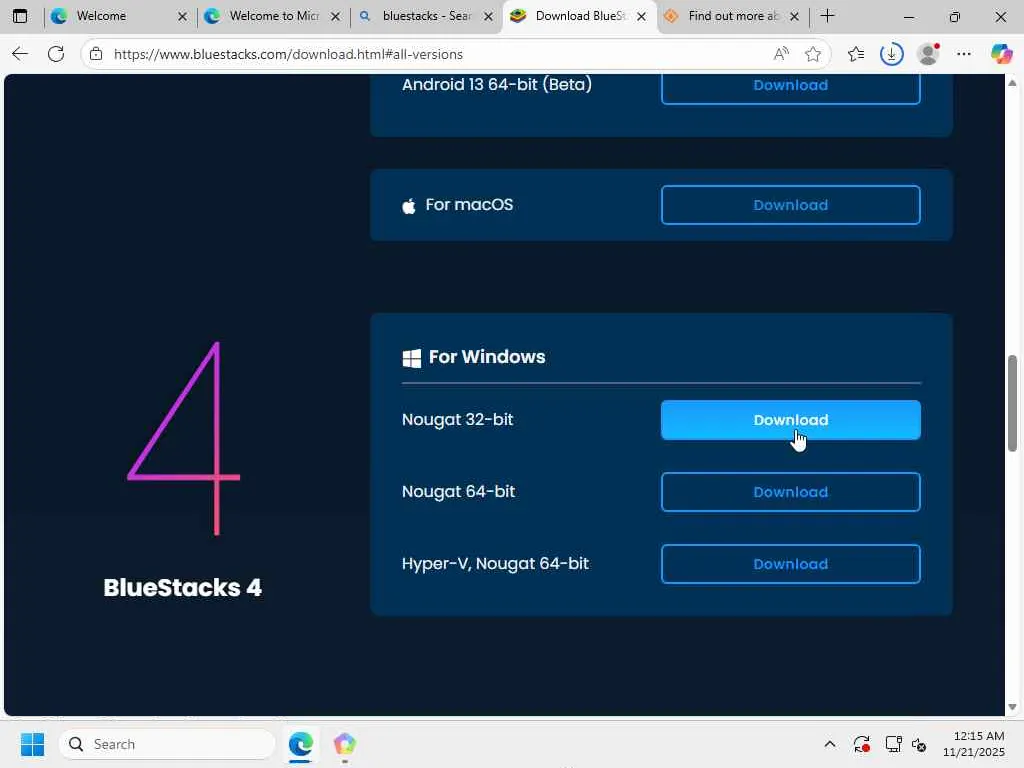The height and width of the screenshot is (768, 1024).
Task: Click the sync status tray icon
Action: [861, 744]
